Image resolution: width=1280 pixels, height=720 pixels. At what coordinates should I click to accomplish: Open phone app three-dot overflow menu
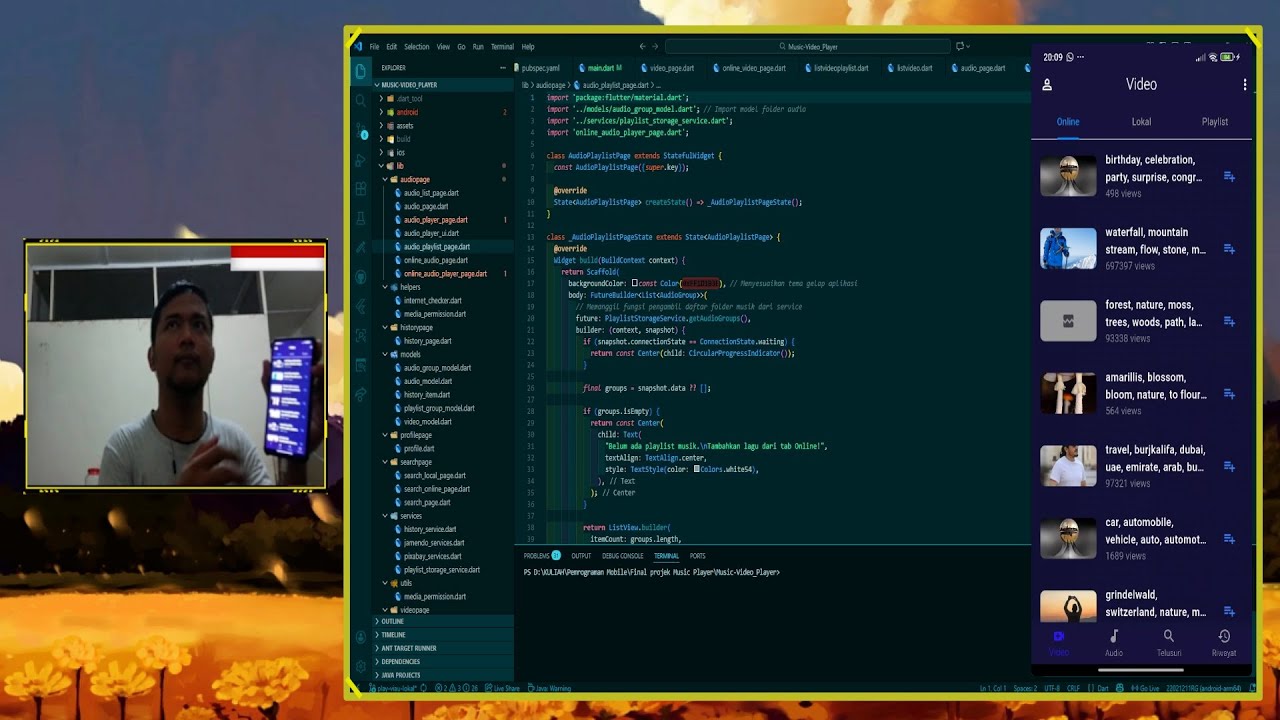click(x=1245, y=85)
